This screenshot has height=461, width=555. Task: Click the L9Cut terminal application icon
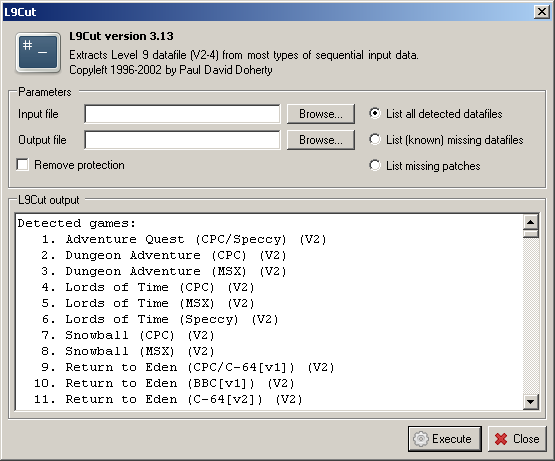(x=38, y=52)
